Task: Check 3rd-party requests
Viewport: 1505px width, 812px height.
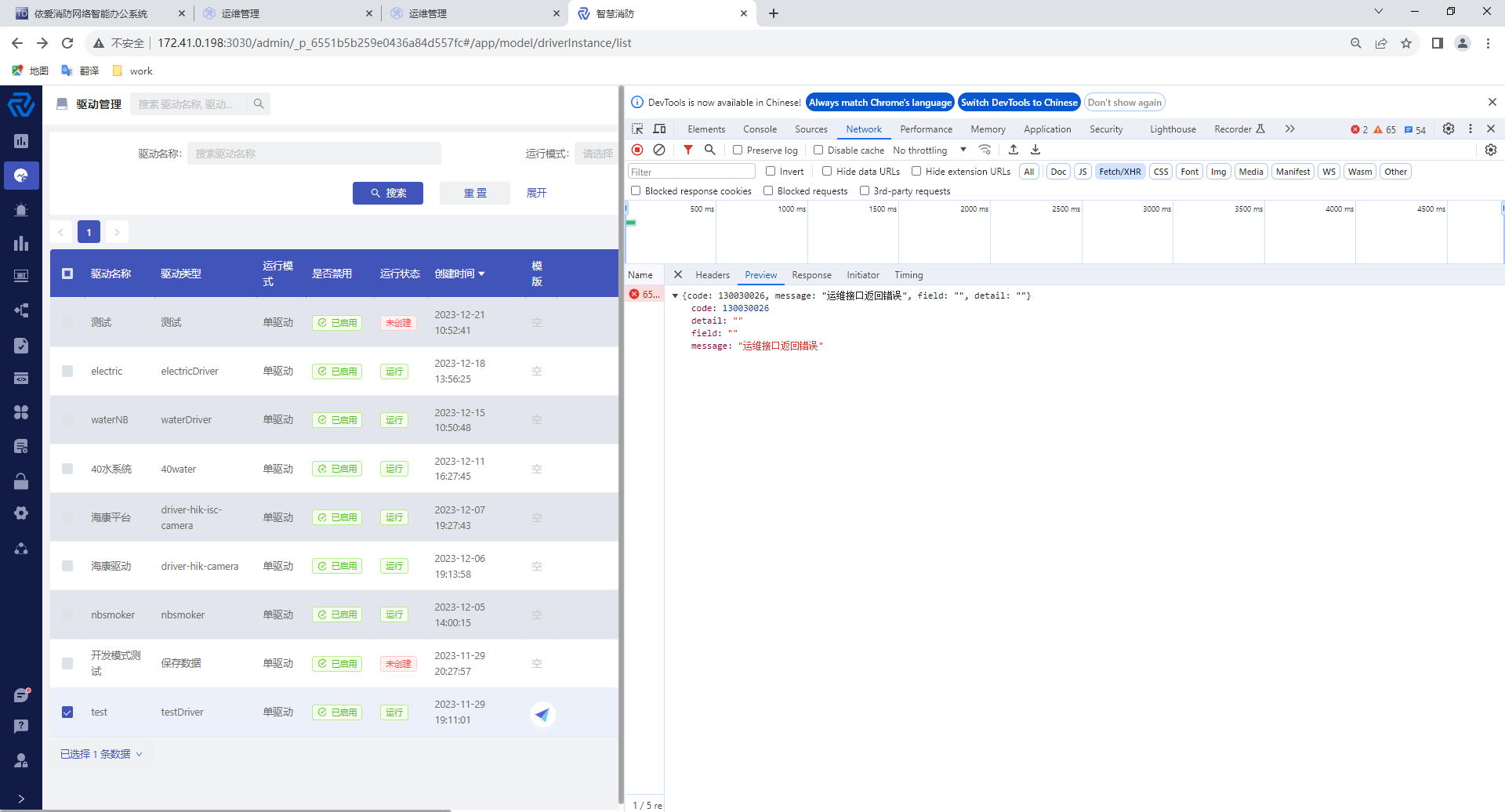Action: pos(865,190)
